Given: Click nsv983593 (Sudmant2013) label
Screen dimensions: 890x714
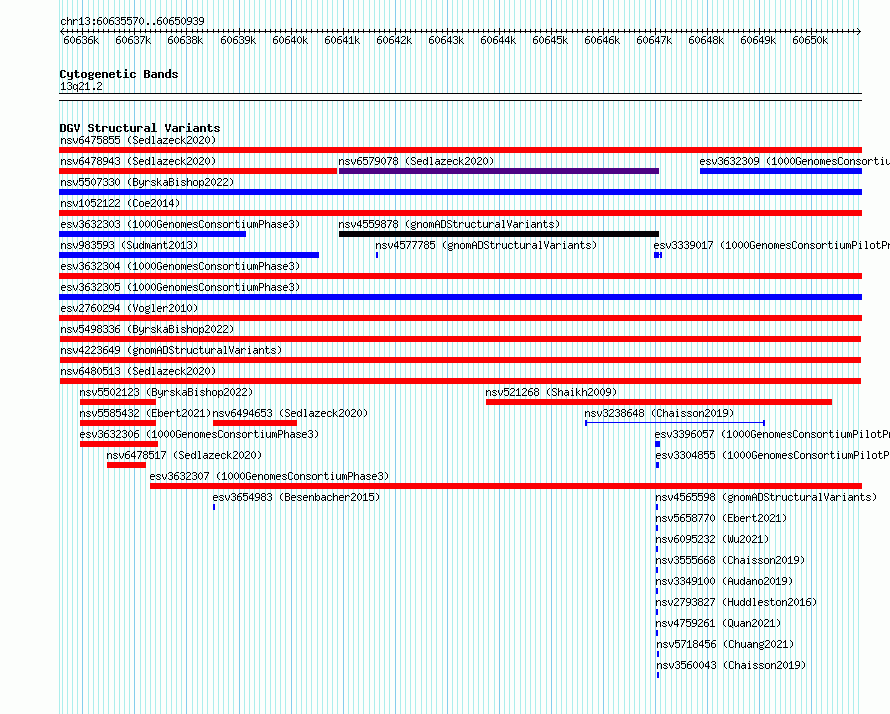Looking at the screenshot, I should click(129, 245).
